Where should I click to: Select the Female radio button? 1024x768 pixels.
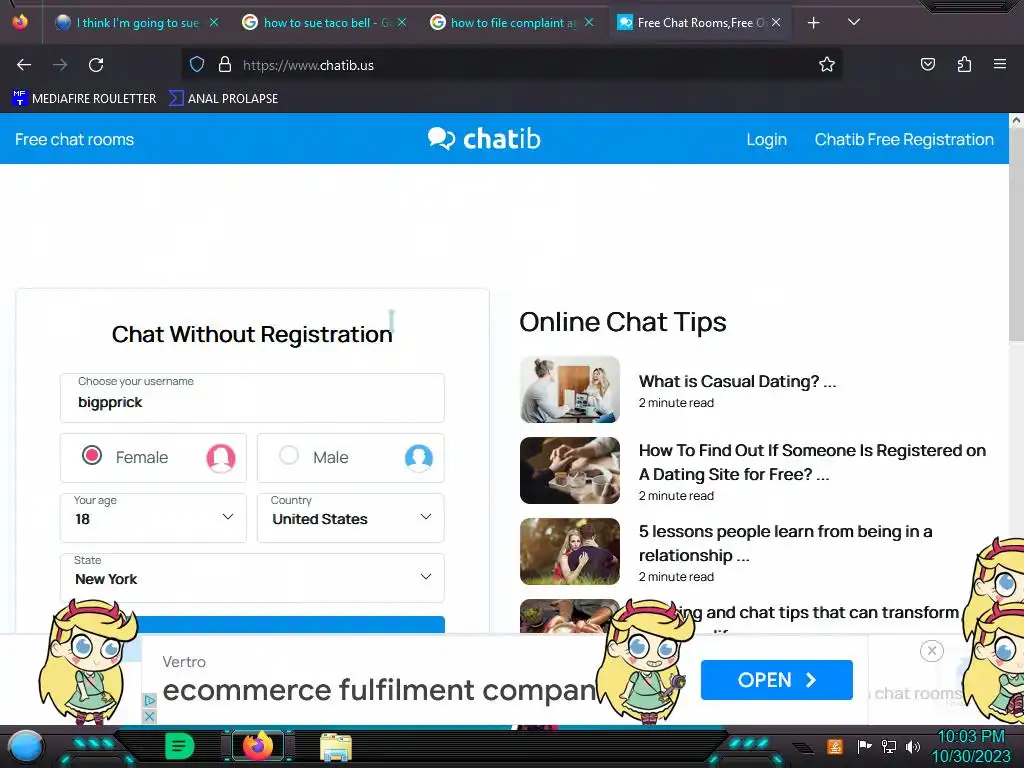[91, 455]
